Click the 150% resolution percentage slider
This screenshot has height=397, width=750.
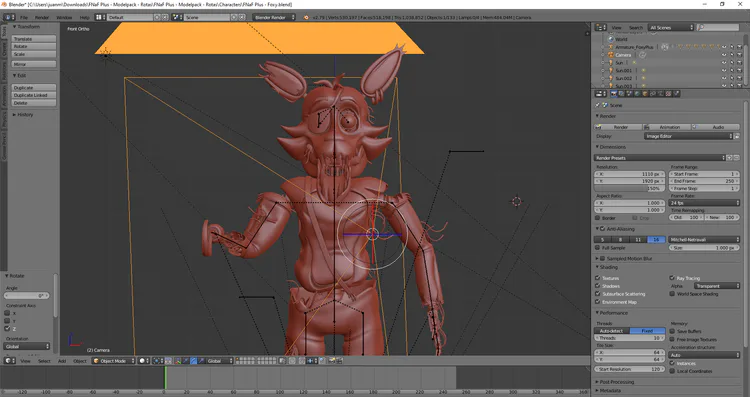tap(630, 188)
